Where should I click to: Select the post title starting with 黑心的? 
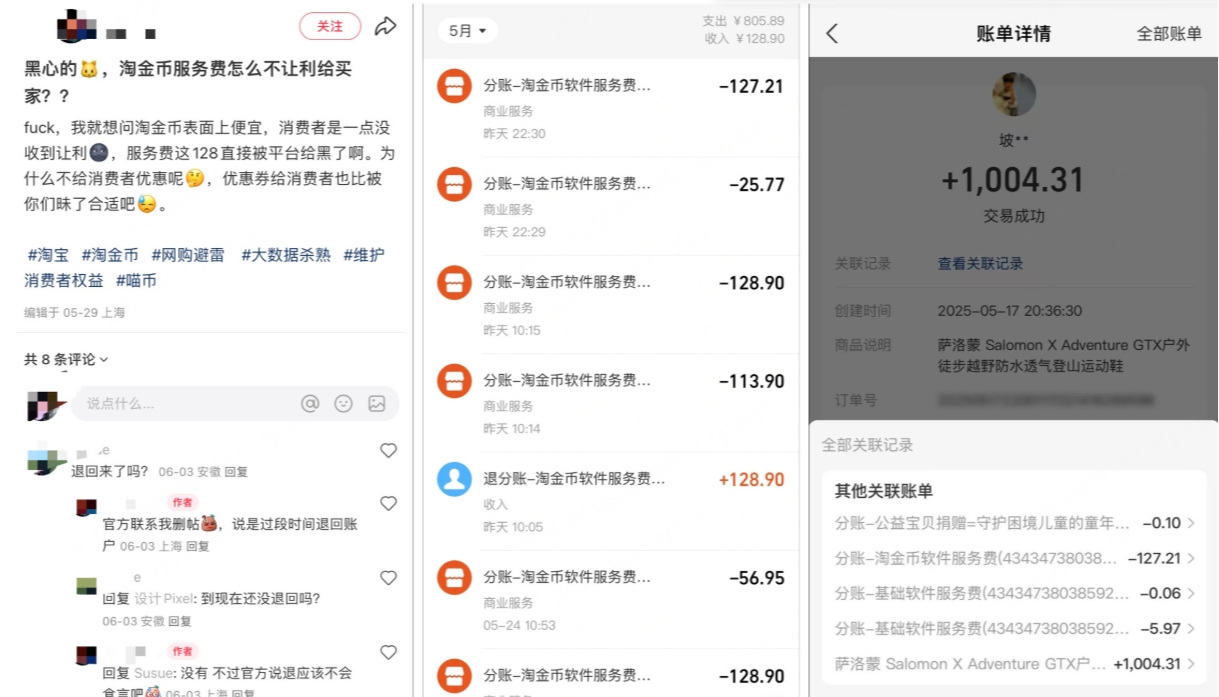[188, 82]
